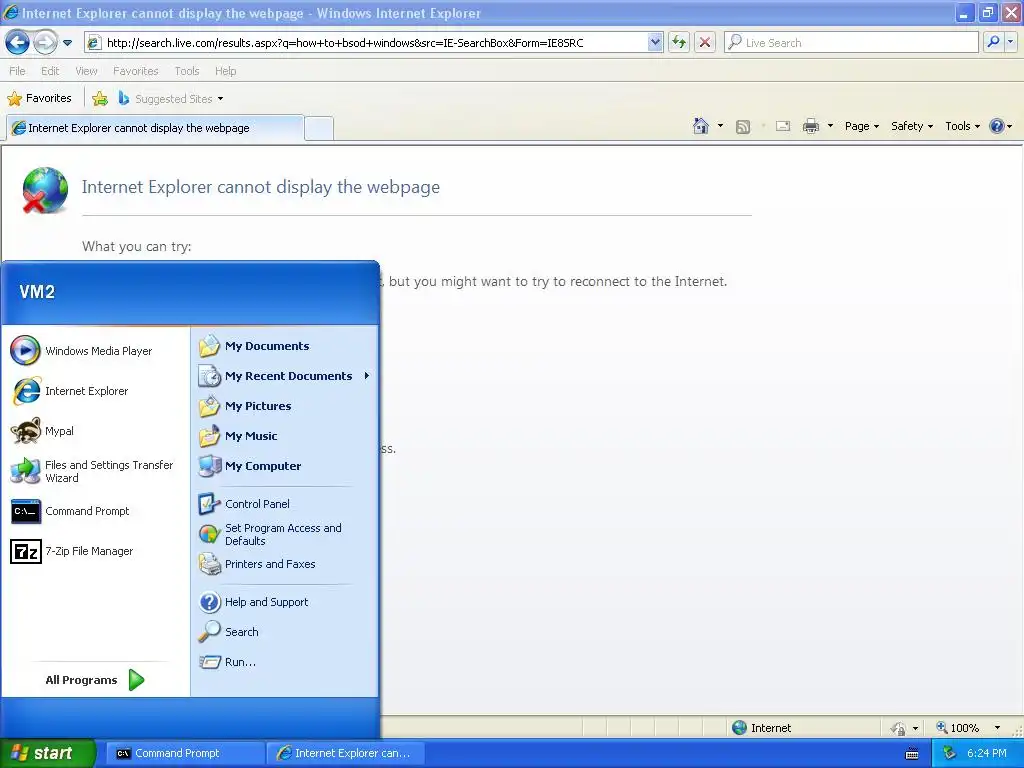Screen dimensions: 1024x768
Task: Click the Home icon in command bar
Action: pos(701,126)
